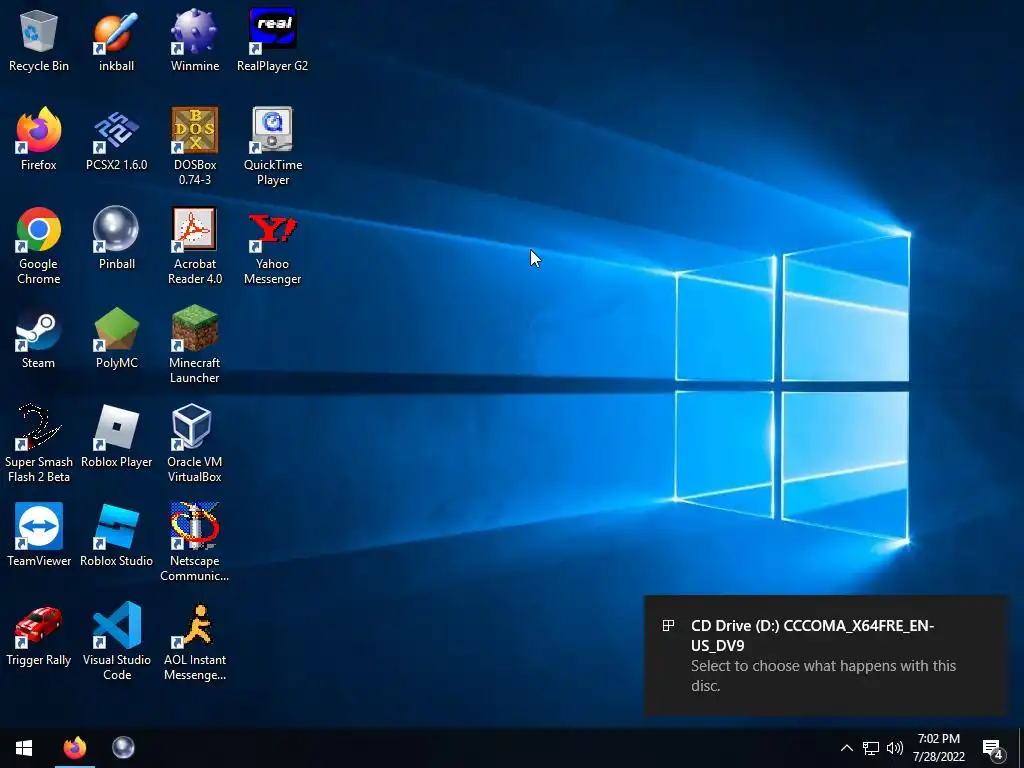The image size is (1024, 768).
Task: Click the CD Drive (D:) notification
Action: 825,655
